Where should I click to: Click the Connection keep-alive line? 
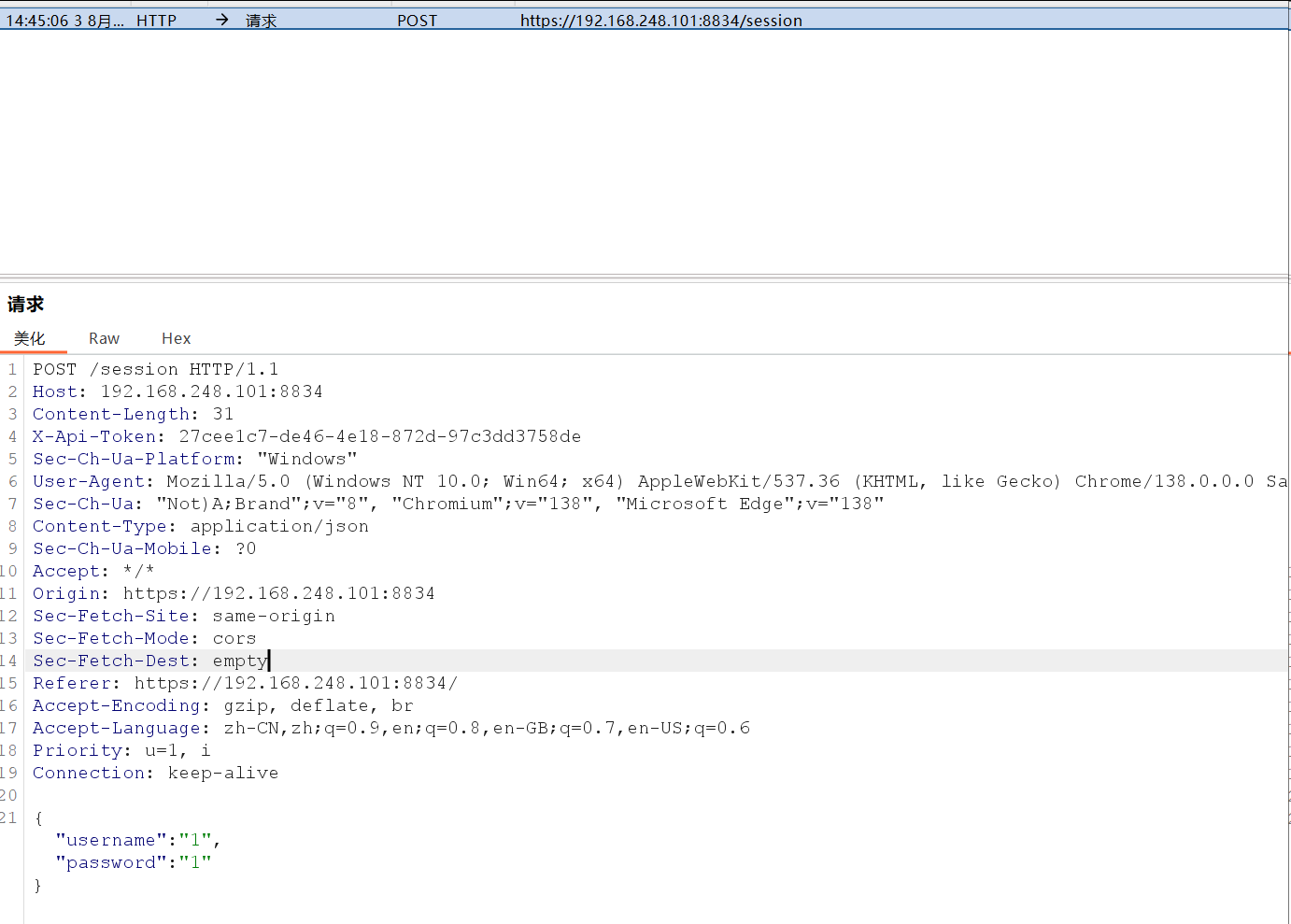pyautogui.click(x=156, y=773)
